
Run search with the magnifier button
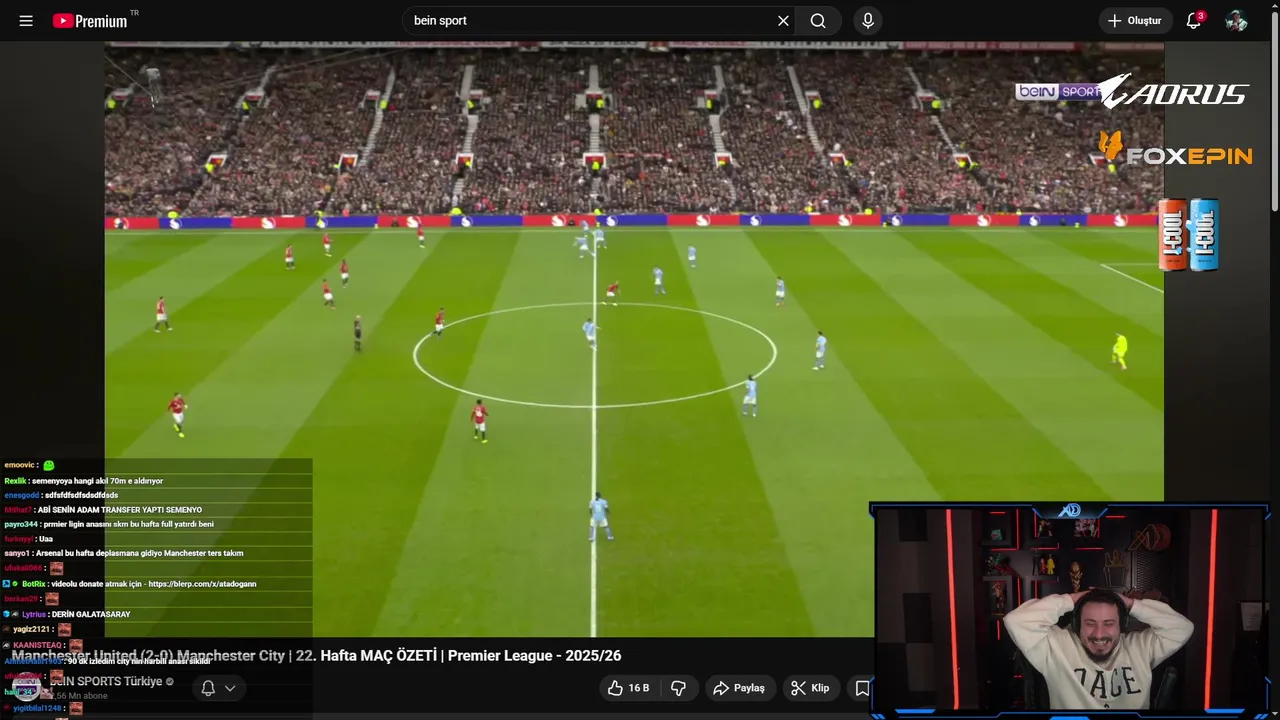818,20
